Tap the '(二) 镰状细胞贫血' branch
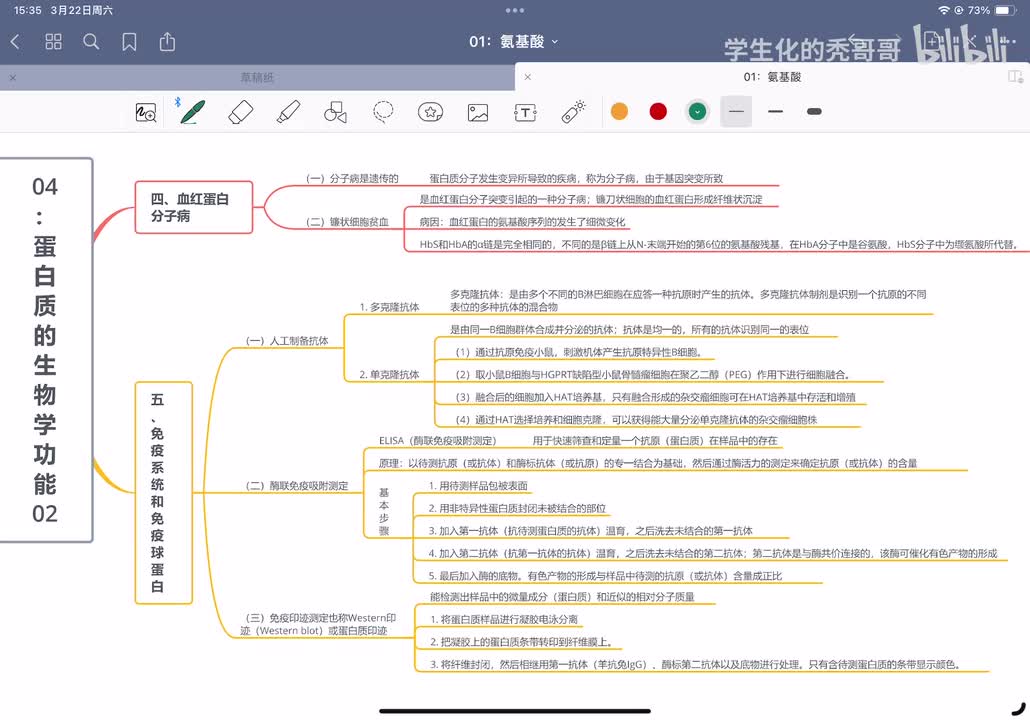This screenshot has width=1030, height=720. coord(347,222)
